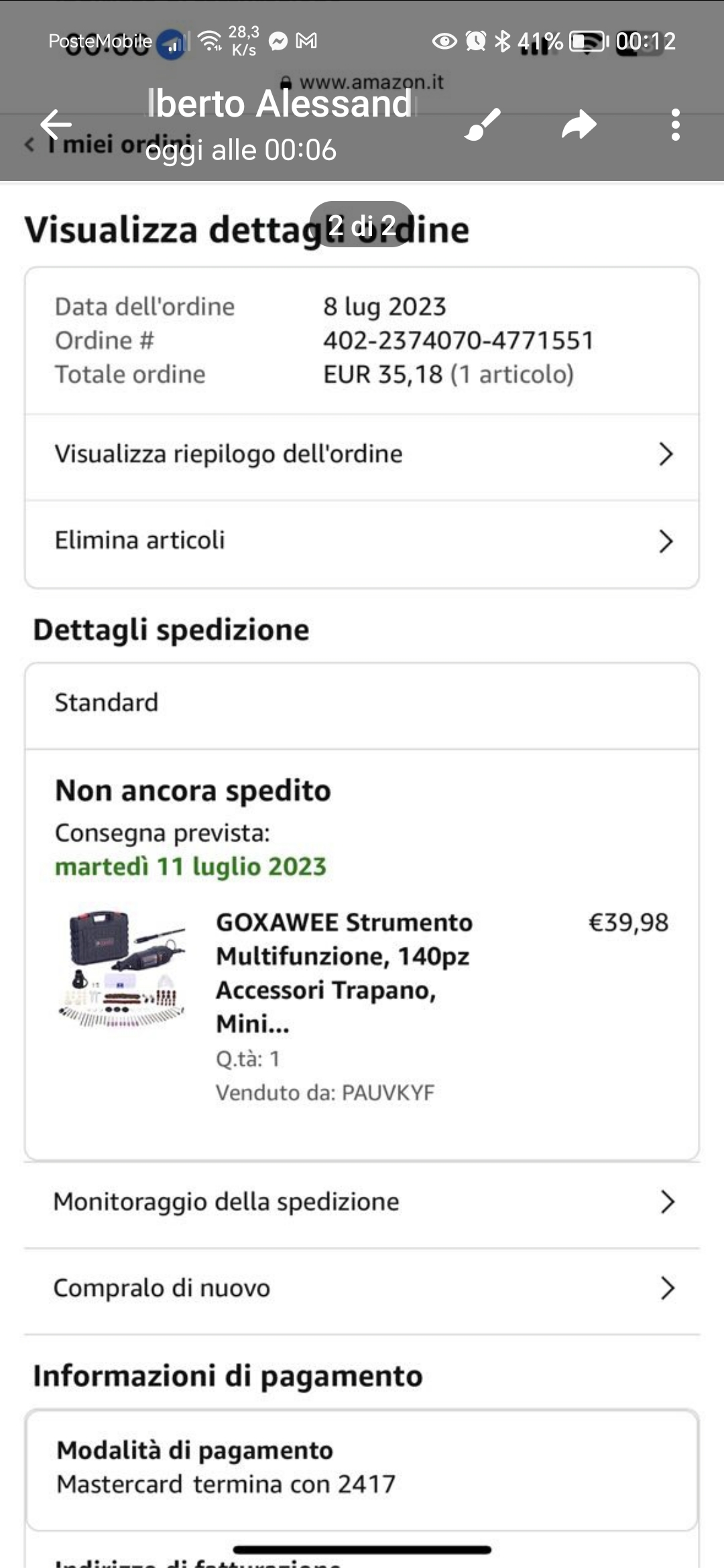Tap the Bluetooth status icon
Viewport: 724px width, 1568px height.
[502, 42]
